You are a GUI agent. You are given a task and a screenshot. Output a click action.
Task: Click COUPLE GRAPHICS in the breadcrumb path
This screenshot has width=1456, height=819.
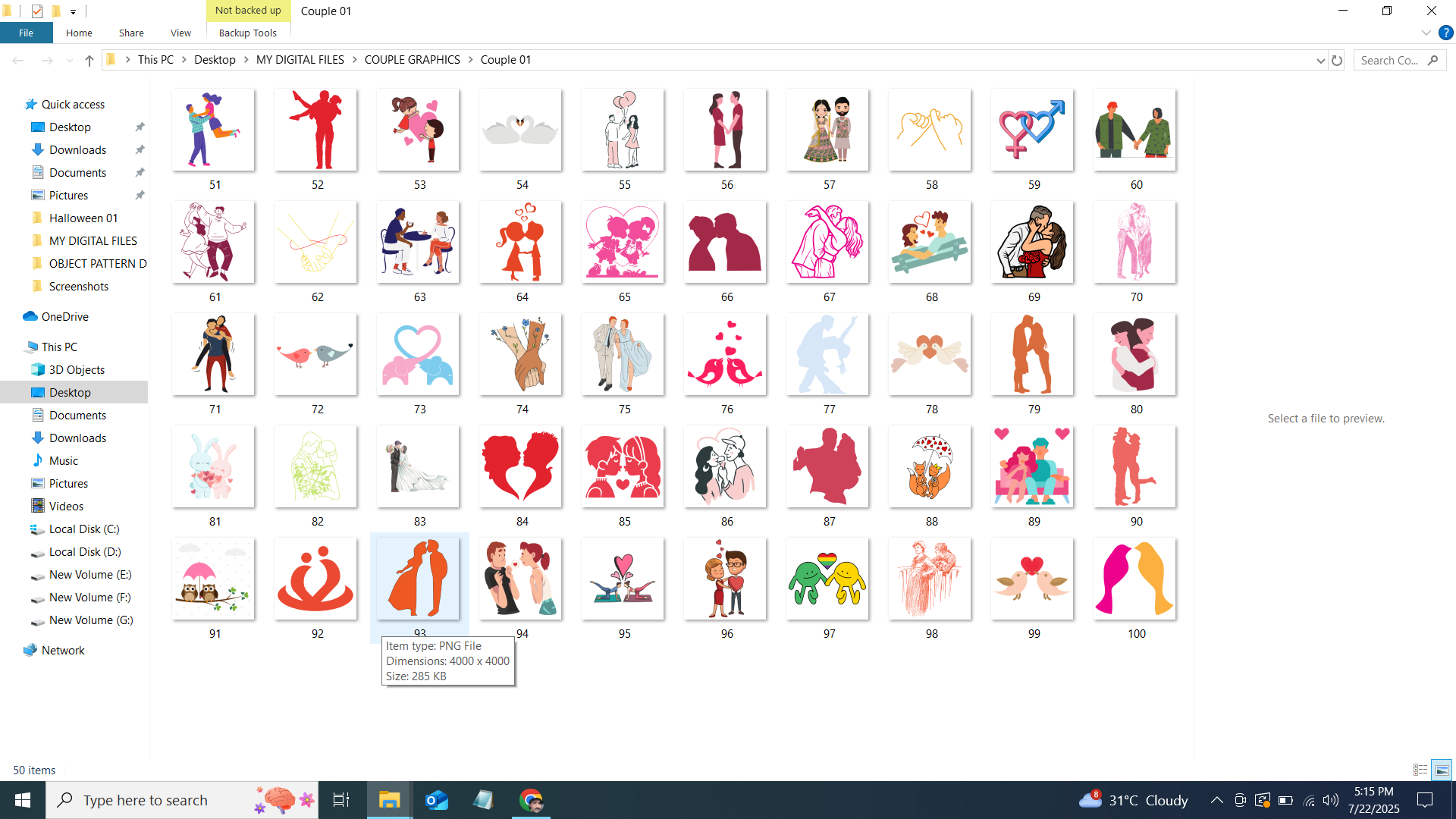412,60
